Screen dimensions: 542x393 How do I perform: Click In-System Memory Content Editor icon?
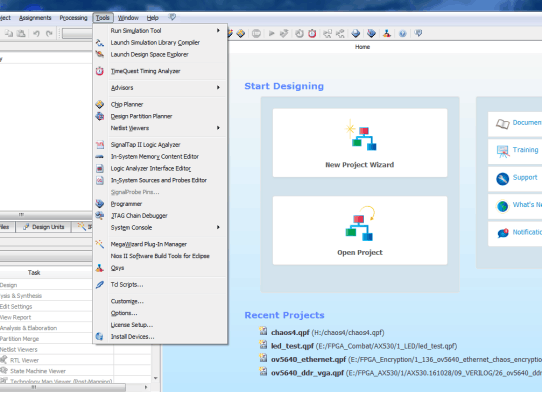[x=100, y=157]
